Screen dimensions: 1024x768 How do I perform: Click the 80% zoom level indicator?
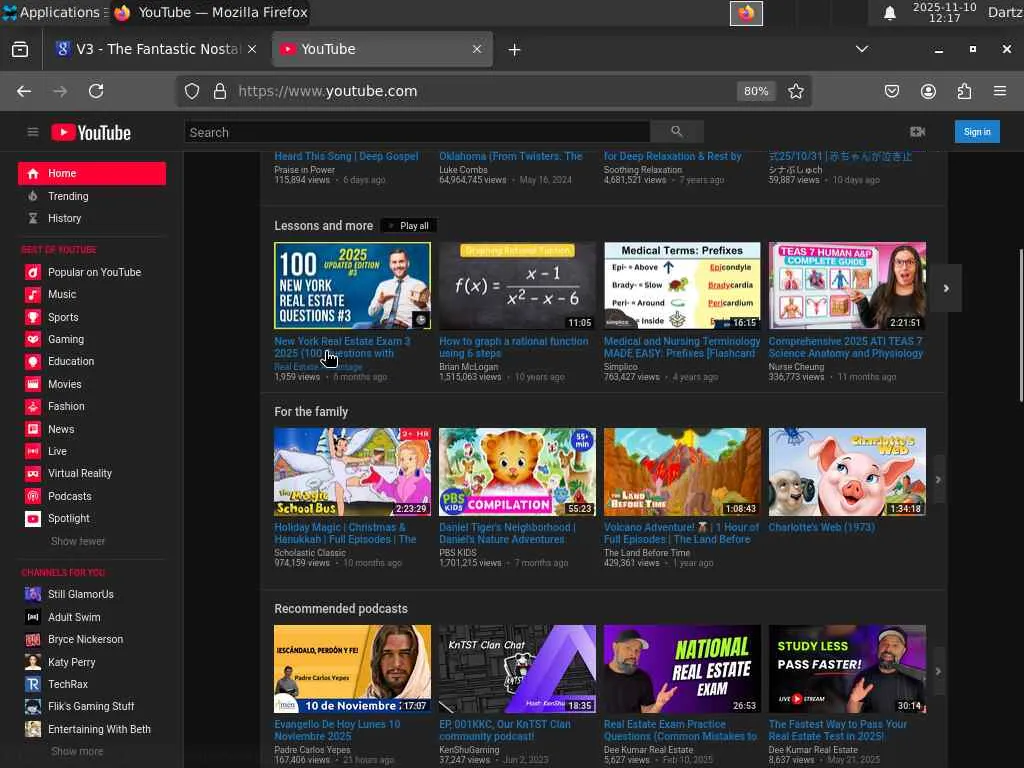pyautogui.click(x=756, y=91)
